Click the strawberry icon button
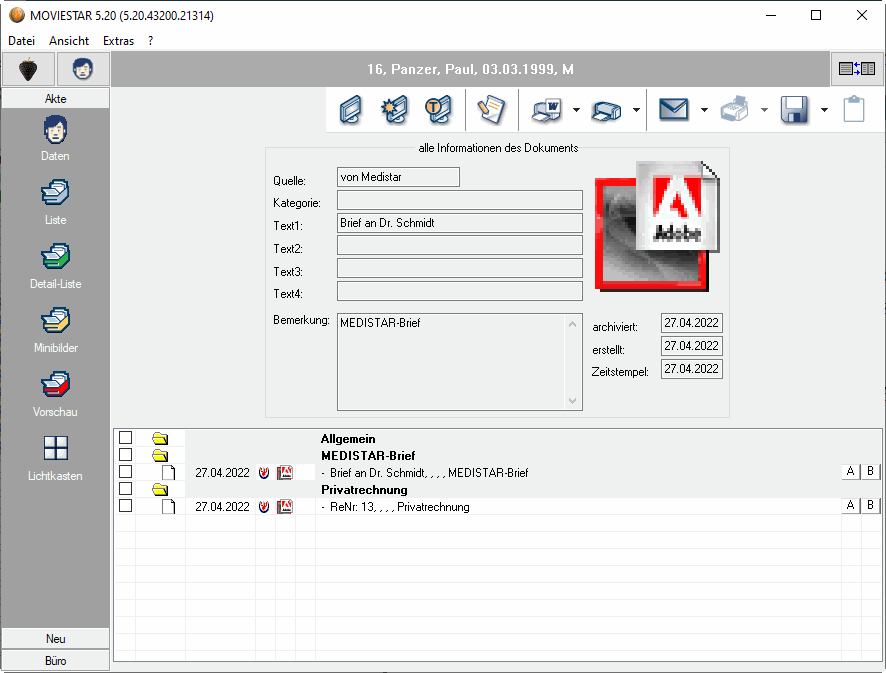 click(28, 69)
